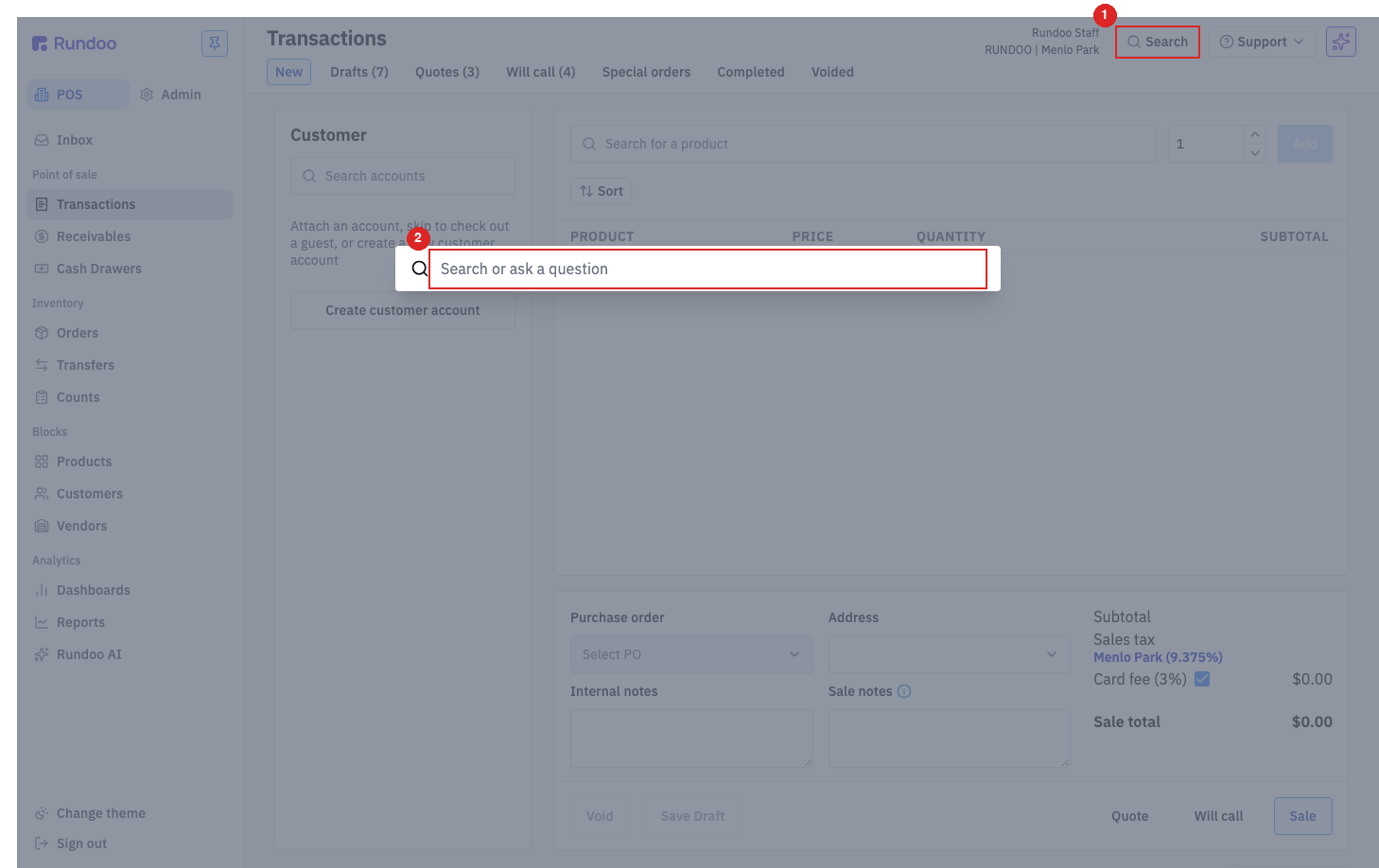Click the Sale button

coord(1302,816)
